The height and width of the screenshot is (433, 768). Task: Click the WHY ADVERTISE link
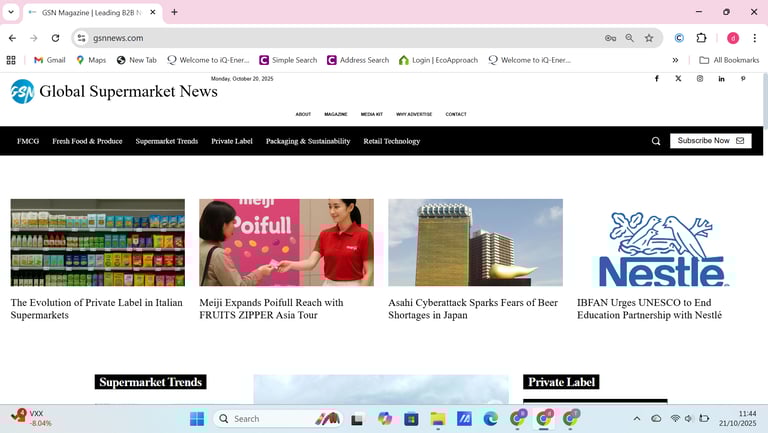click(414, 114)
